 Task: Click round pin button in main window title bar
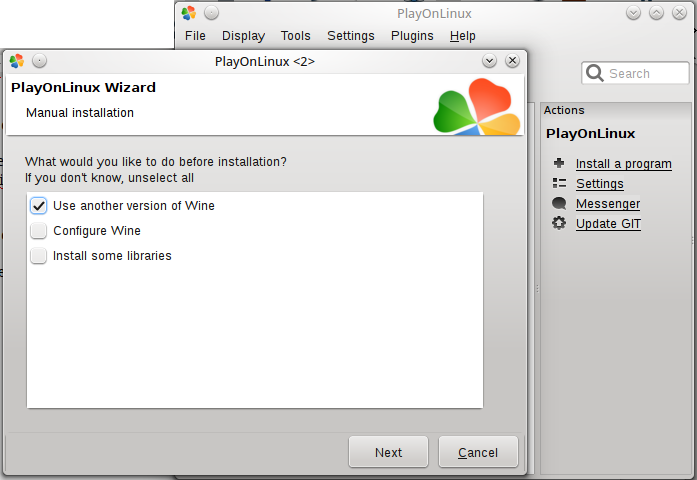[211, 13]
